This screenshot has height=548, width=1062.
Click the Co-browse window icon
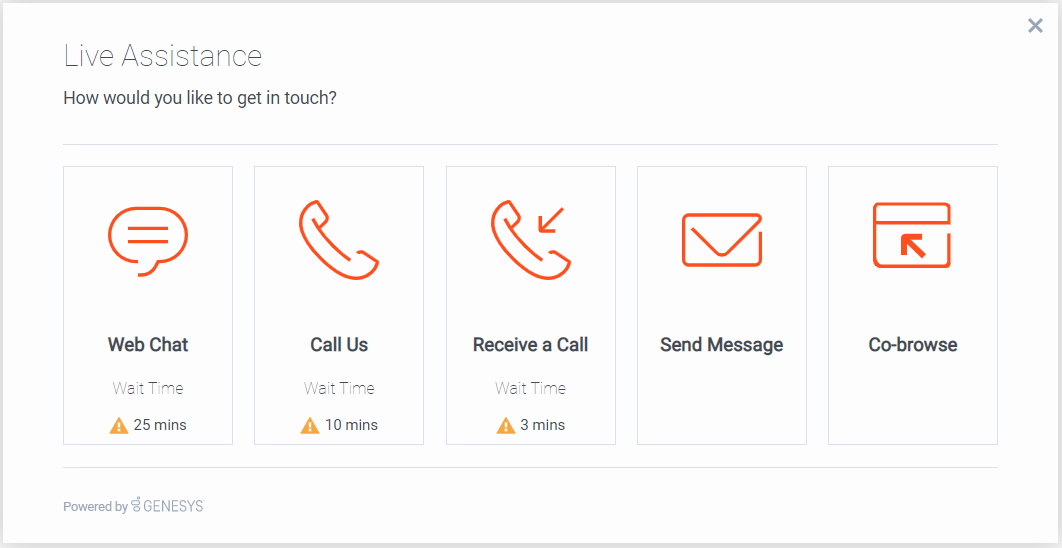pyautogui.click(x=912, y=235)
